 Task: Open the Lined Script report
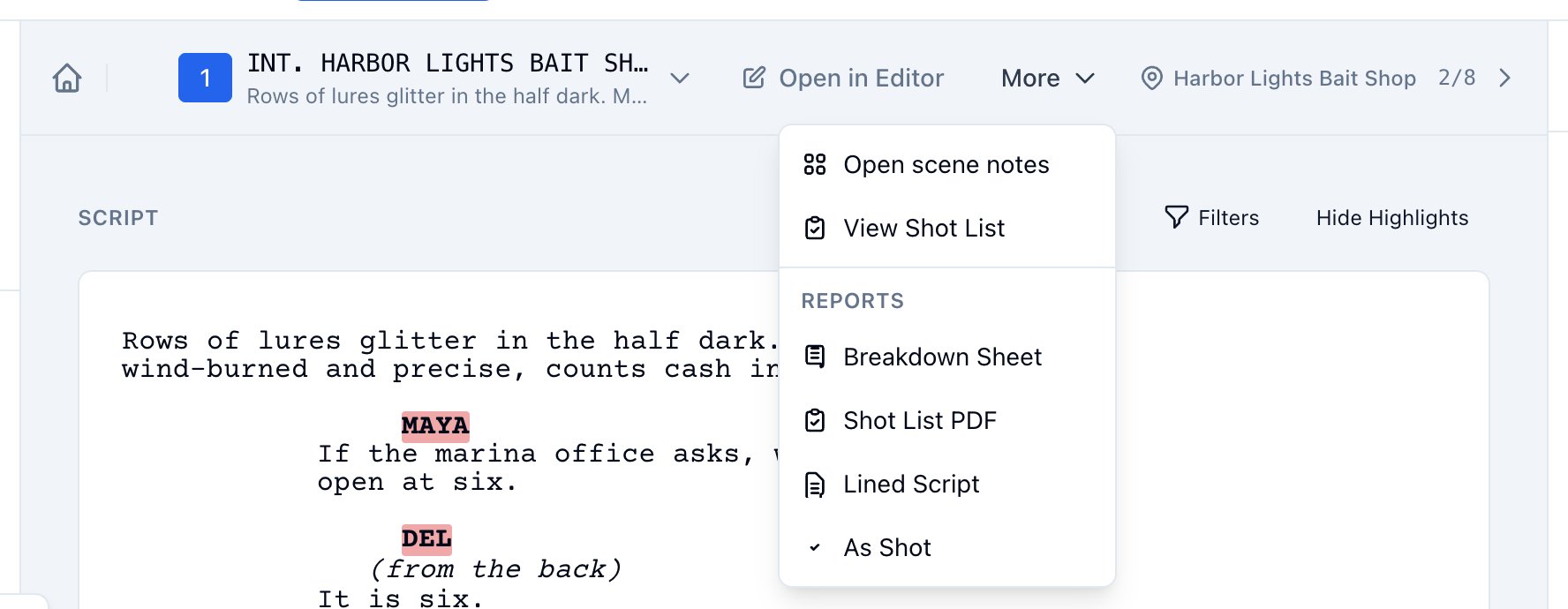click(x=947, y=485)
